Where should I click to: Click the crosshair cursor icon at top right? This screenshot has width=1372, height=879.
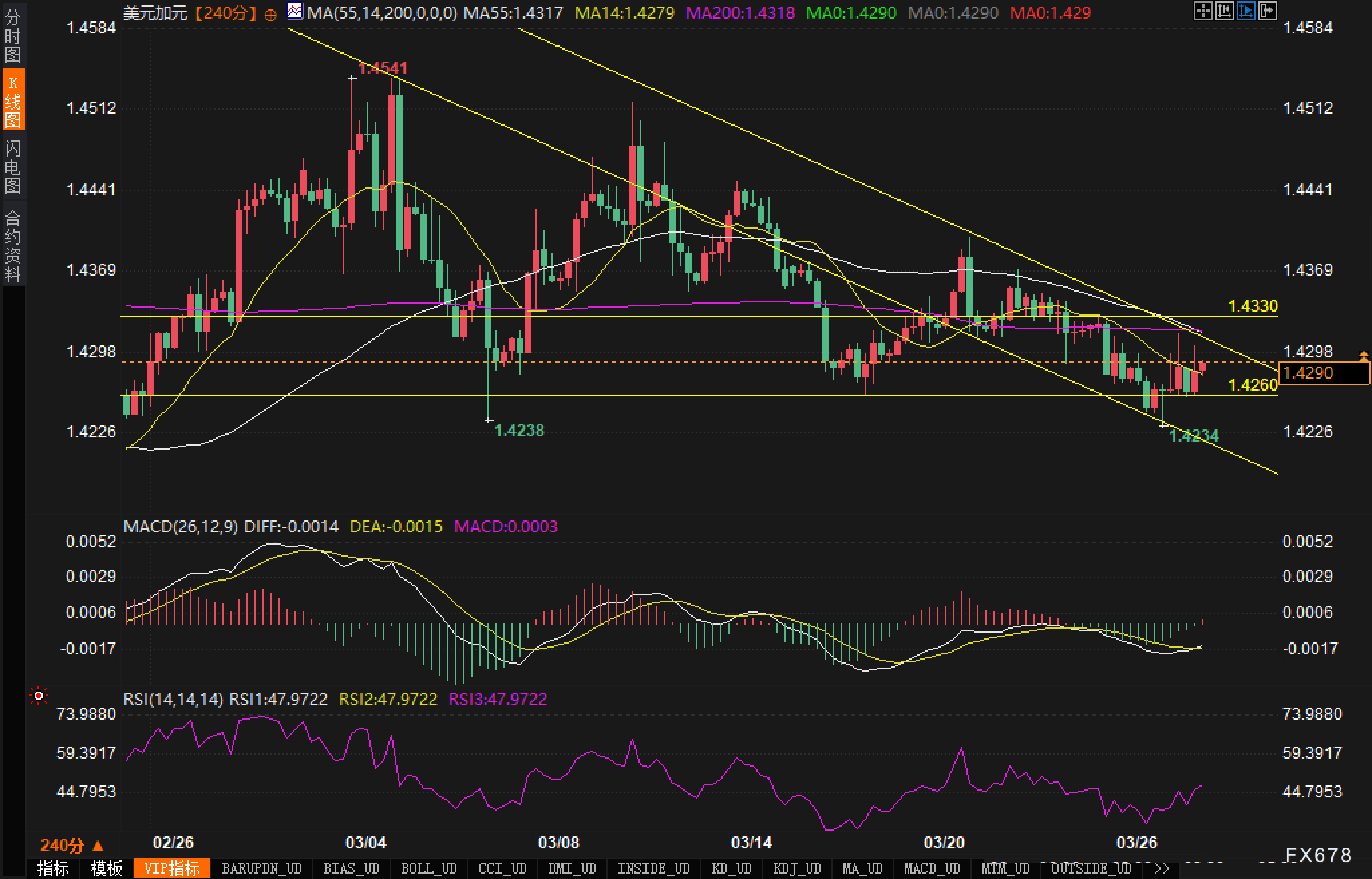coord(1203,11)
